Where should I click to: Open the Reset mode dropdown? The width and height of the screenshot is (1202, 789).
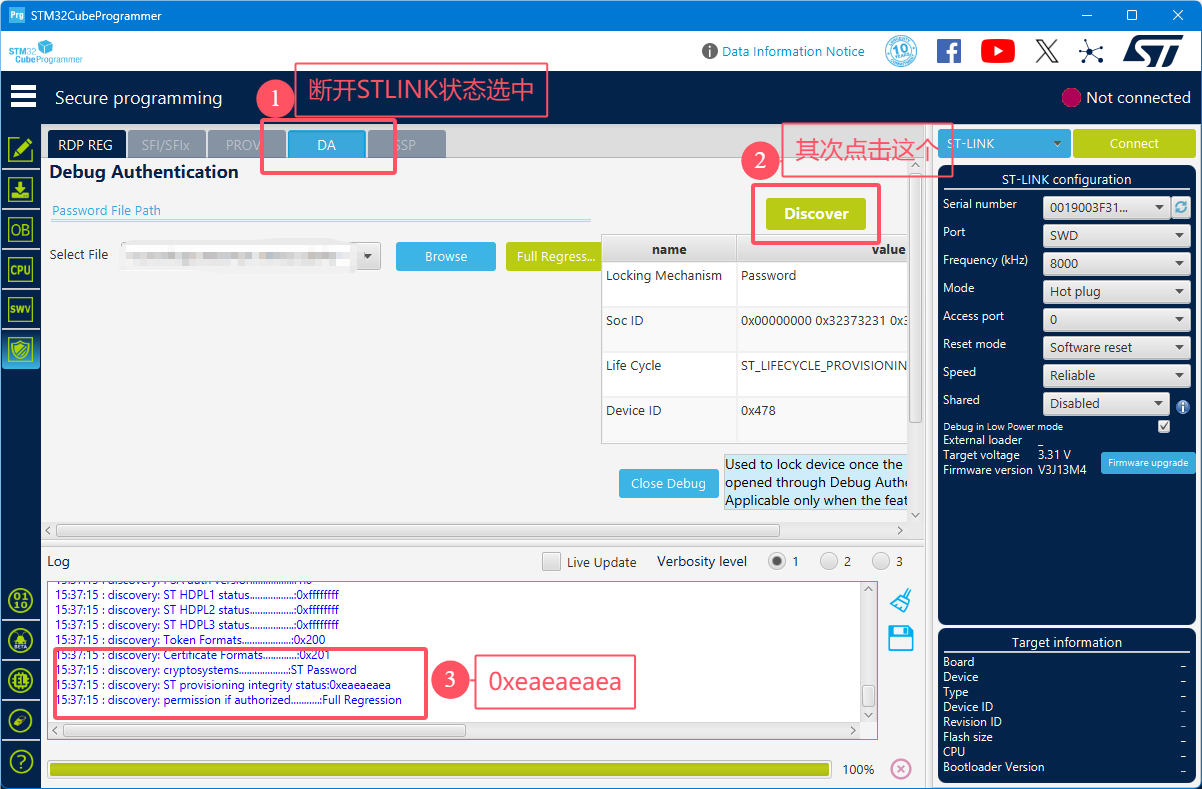[1116, 347]
